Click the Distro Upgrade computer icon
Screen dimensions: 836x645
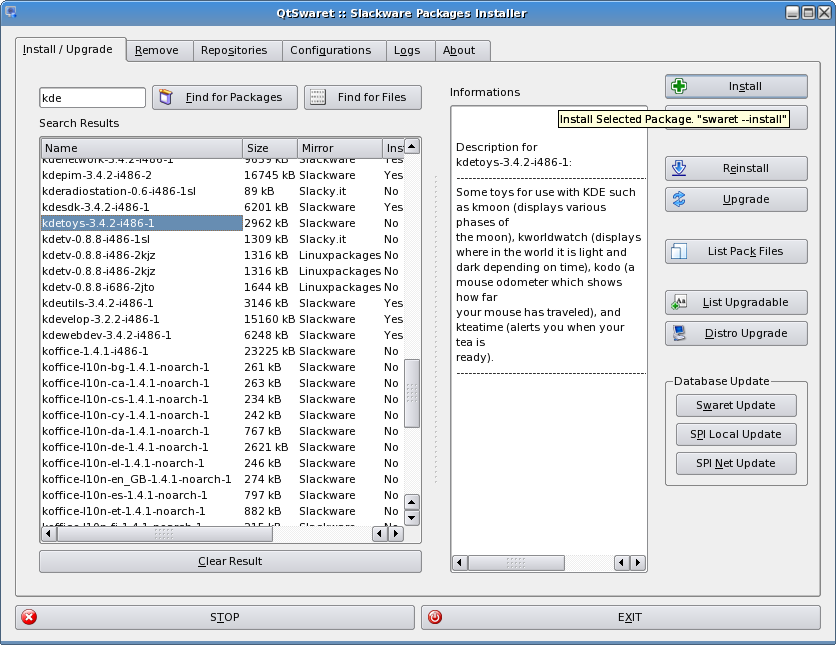[679, 333]
